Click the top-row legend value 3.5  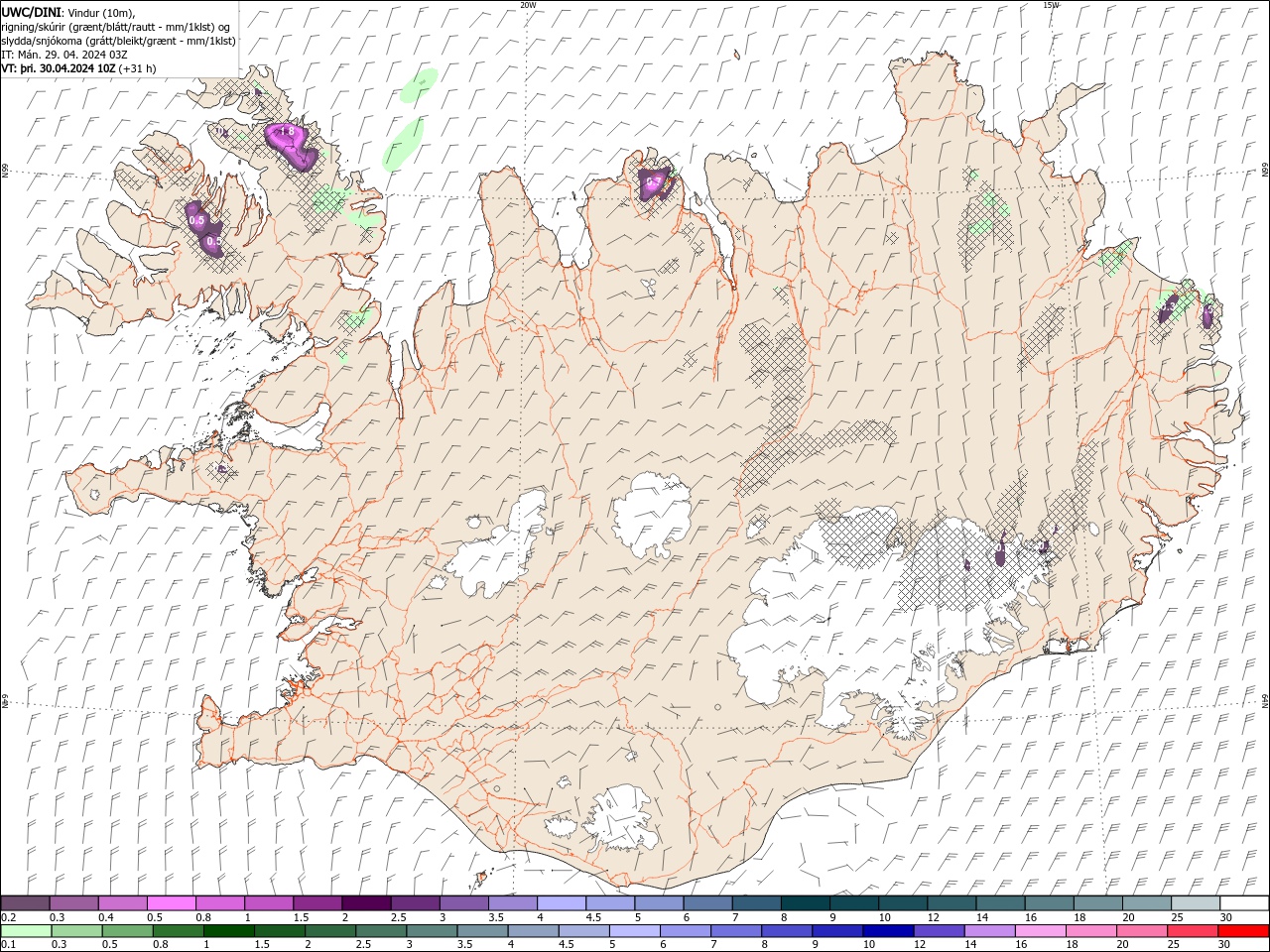495,917
